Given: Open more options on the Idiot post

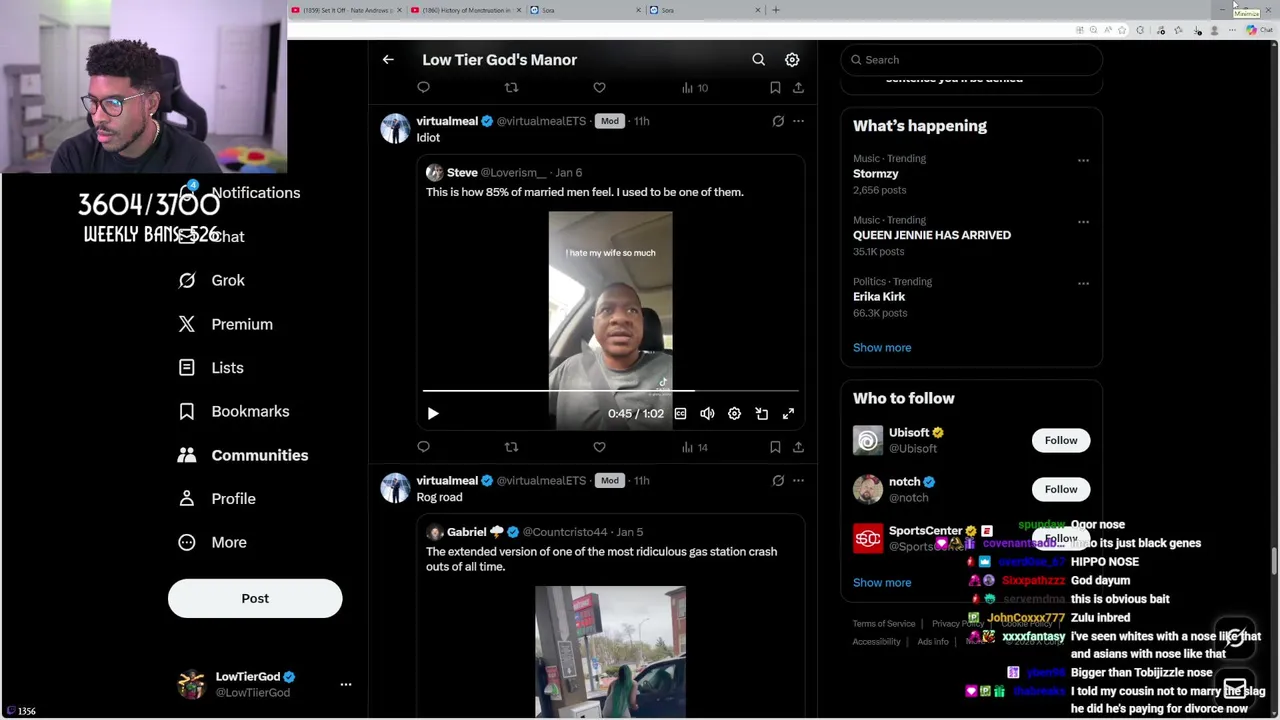Looking at the screenshot, I should [x=798, y=121].
